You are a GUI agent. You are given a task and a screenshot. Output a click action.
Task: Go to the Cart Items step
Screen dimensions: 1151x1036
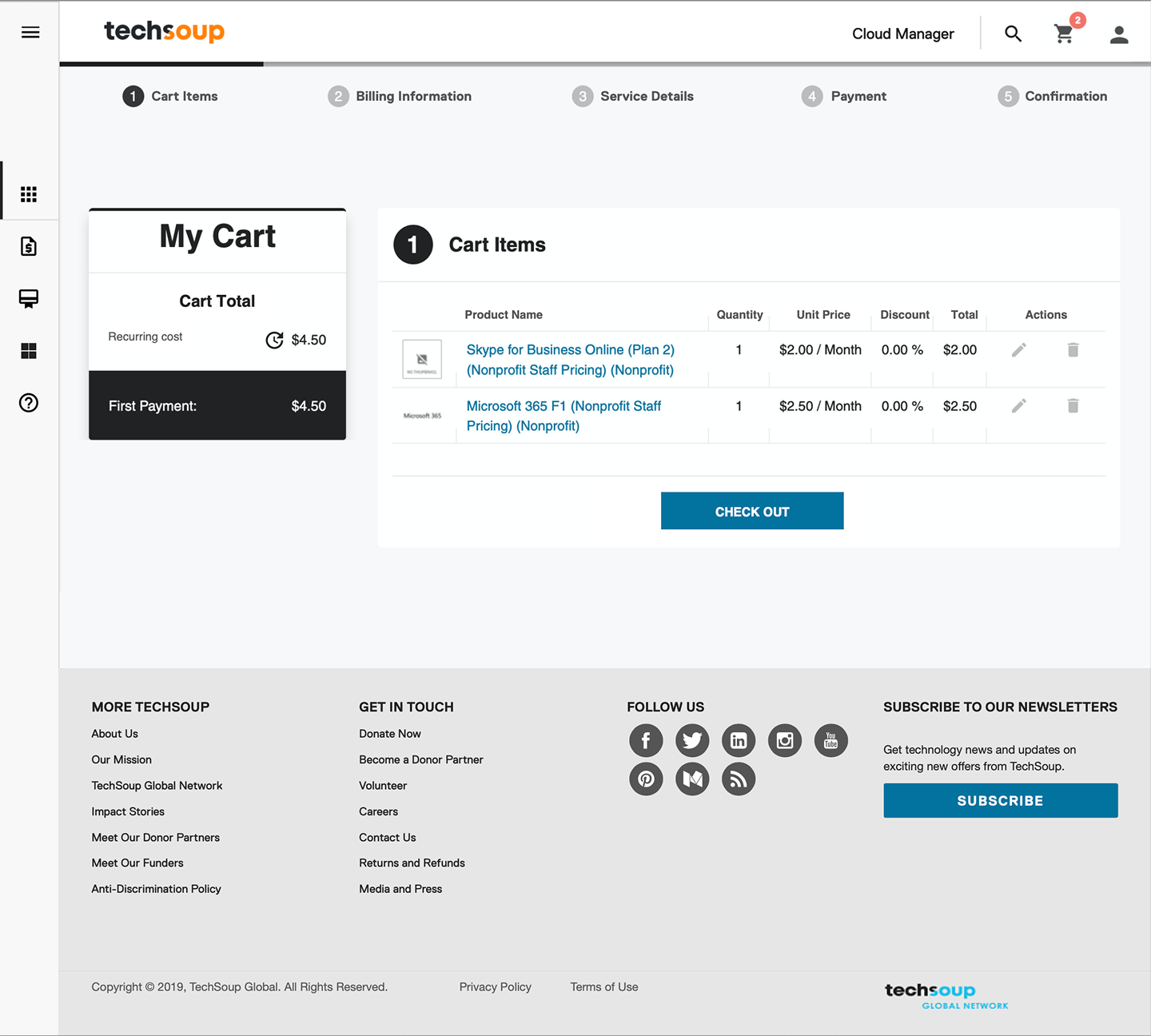click(x=170, y=96)
